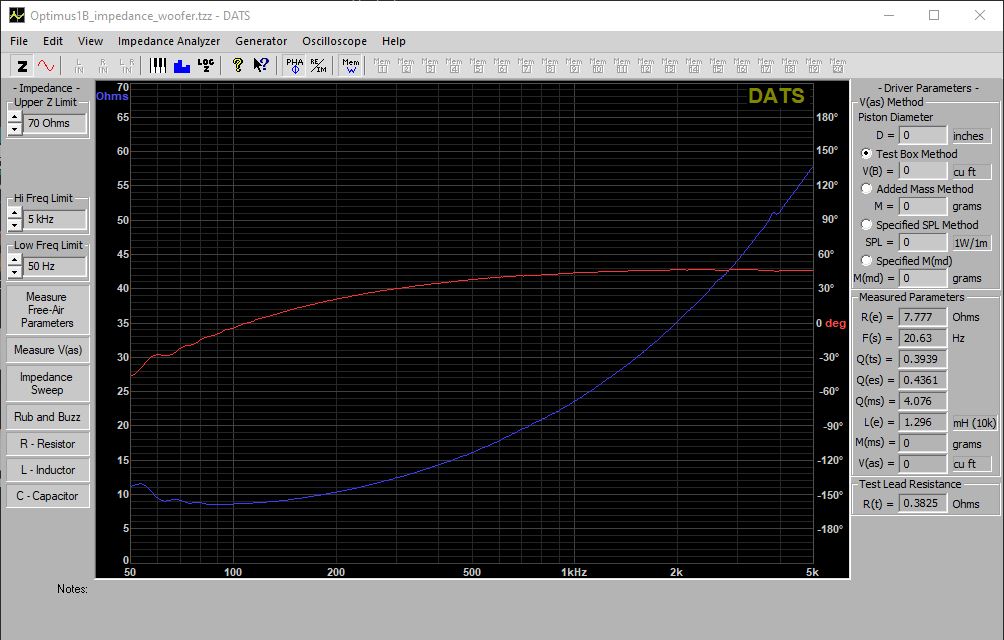This screenshot has height=640, width=1004.
Task: Decrease the Upper Z Limit stepper
Action: (15, 129)
